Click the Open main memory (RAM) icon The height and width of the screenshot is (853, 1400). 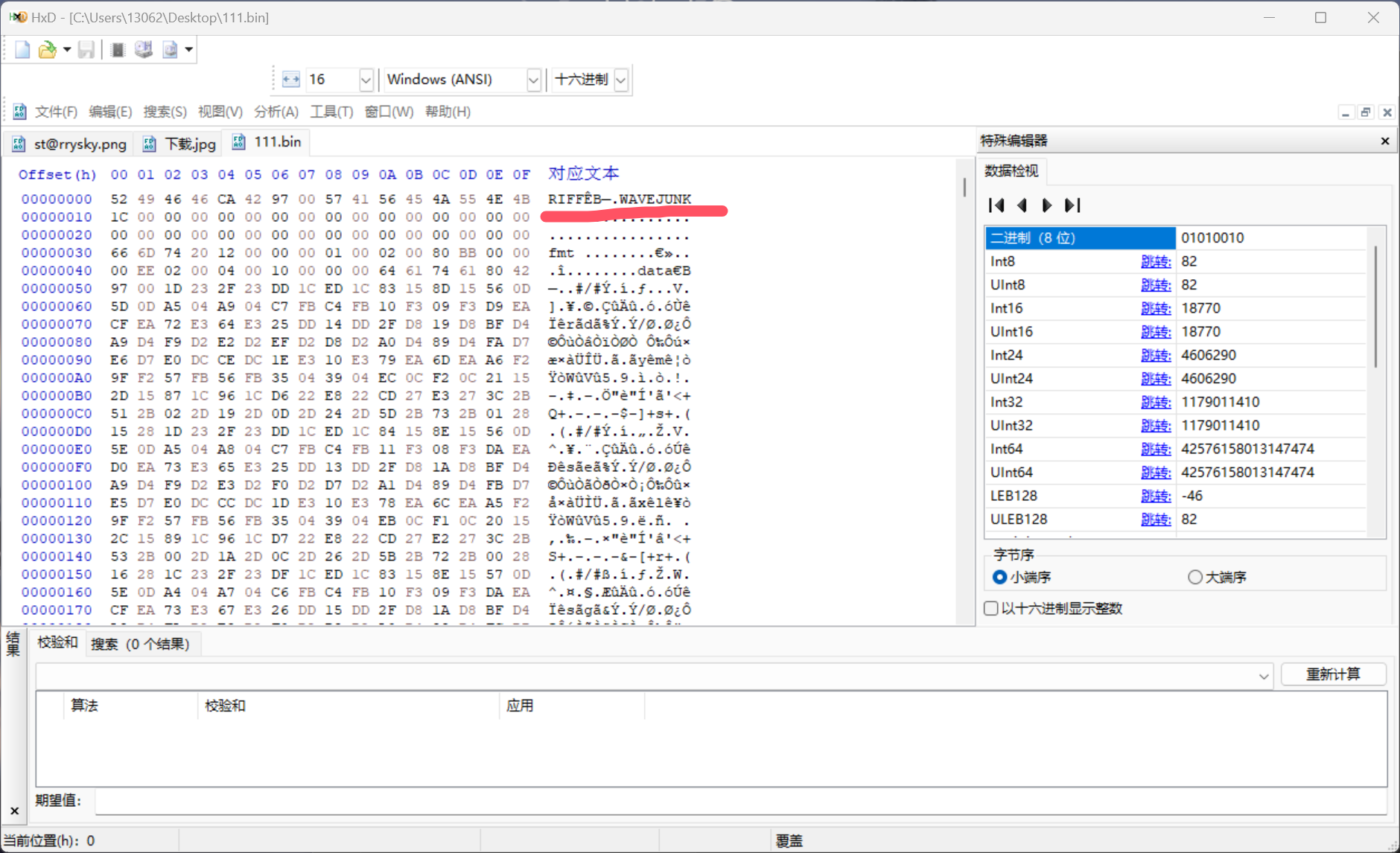click(x=118, y=50)
